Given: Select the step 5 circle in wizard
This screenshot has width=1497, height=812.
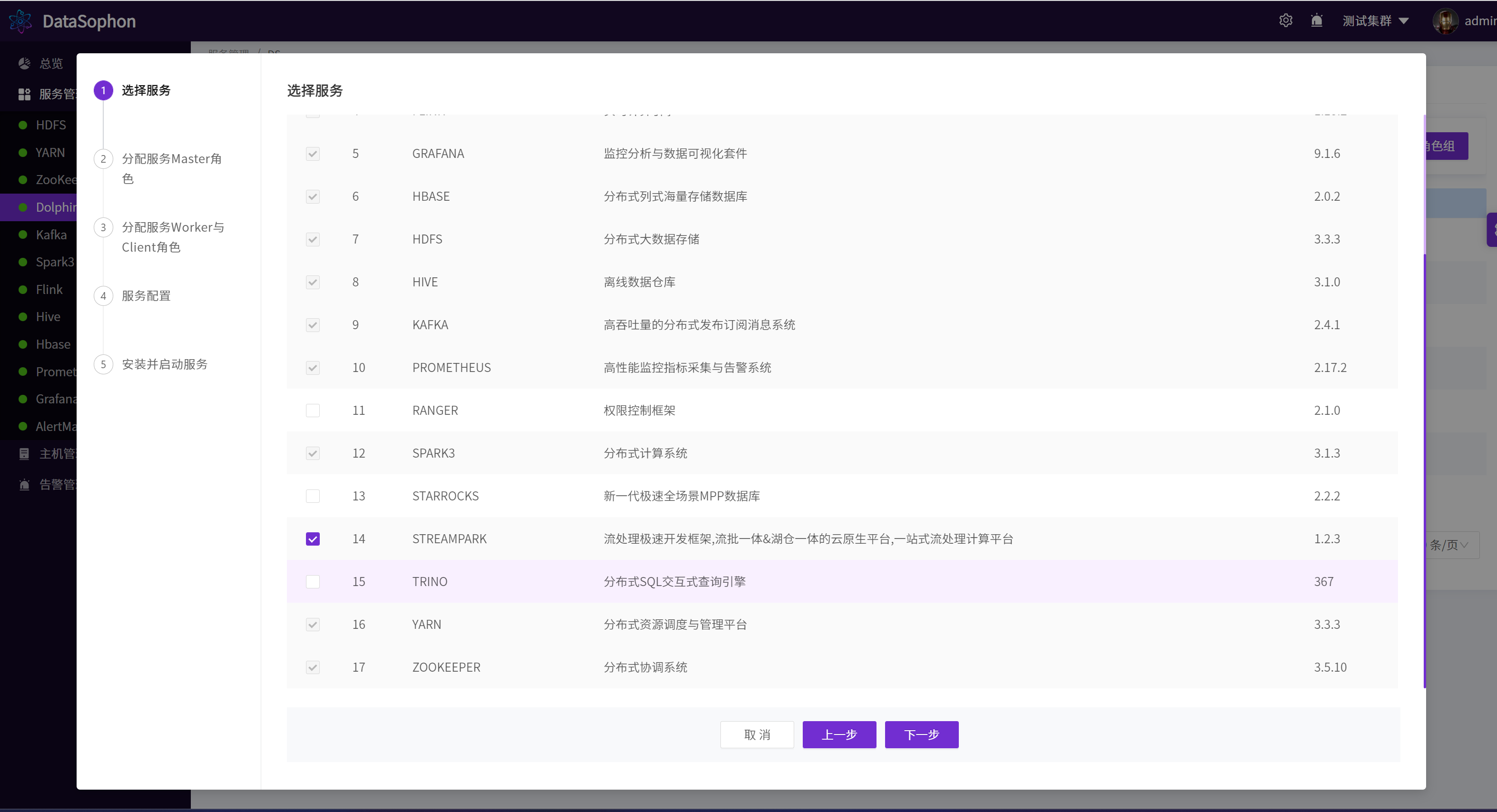Looking at the screenshot, I should pos(103,364).
